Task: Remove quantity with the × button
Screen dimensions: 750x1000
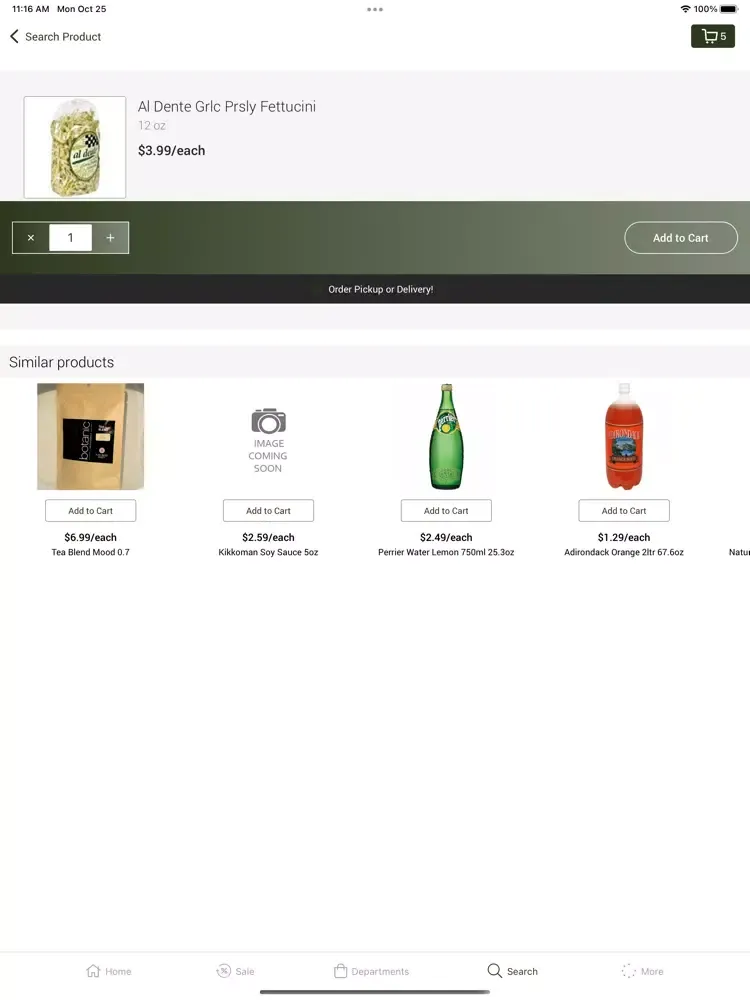Action: pos(31,238)
